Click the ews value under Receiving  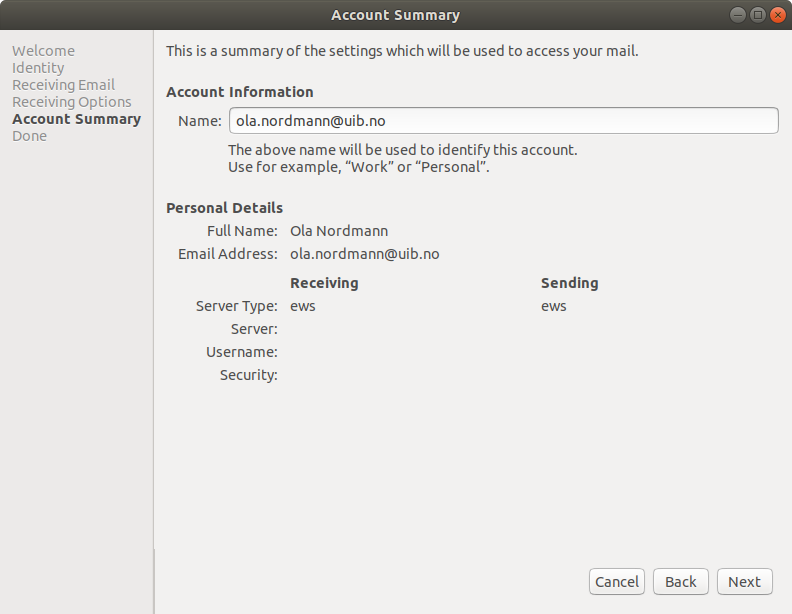(302, 306)
